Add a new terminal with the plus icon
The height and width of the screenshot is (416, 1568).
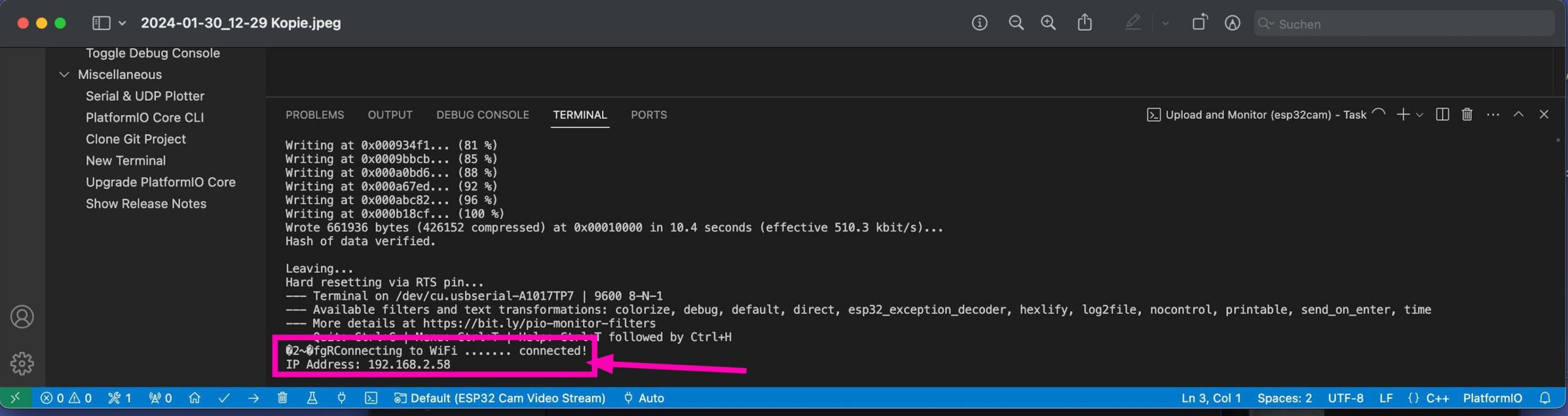[1403, 114]
